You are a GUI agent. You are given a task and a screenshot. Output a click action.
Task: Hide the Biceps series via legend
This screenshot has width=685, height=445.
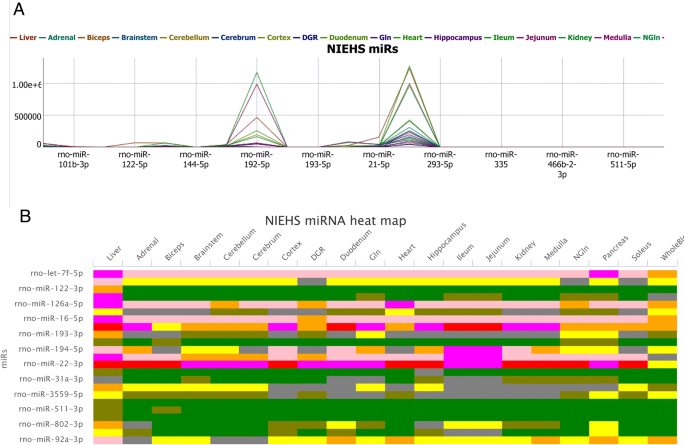tap(94, 38)
